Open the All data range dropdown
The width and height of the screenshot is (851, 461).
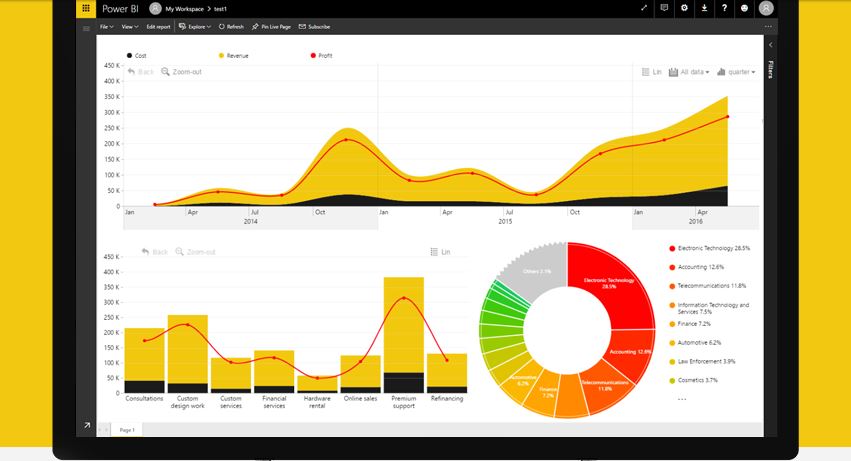coord(689,72)
